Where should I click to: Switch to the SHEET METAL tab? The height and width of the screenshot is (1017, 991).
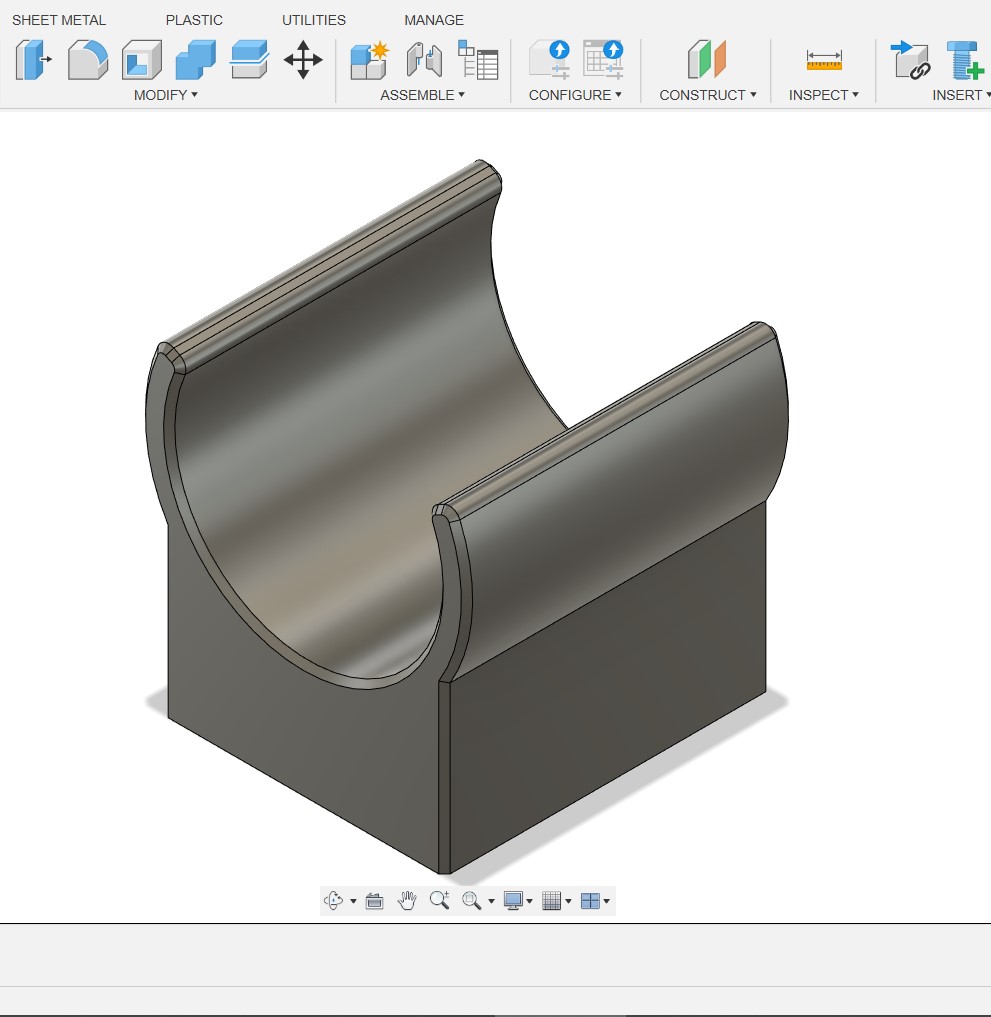59,20
